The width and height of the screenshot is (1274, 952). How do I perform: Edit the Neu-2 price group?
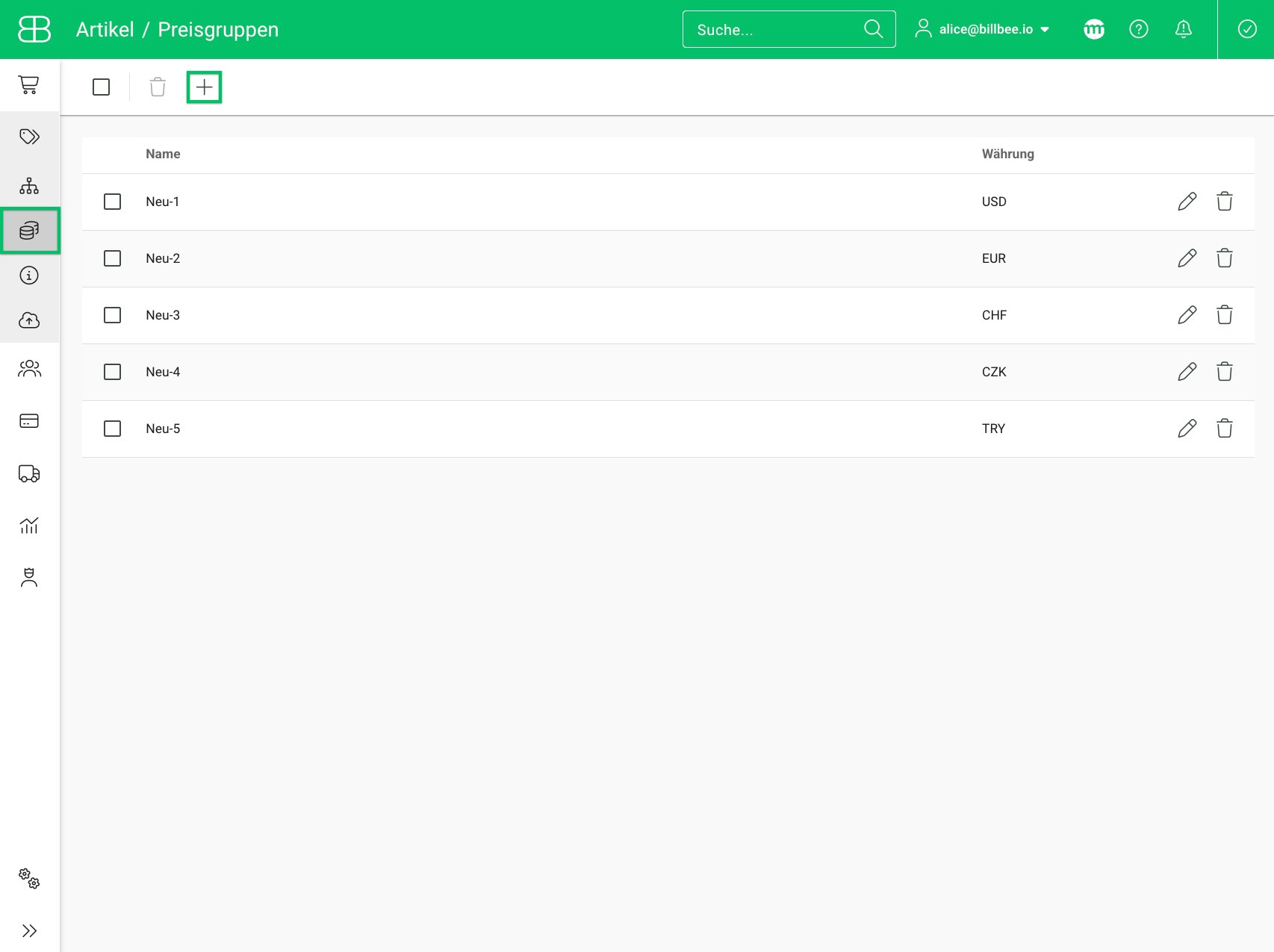click(x=1187, y=258)
